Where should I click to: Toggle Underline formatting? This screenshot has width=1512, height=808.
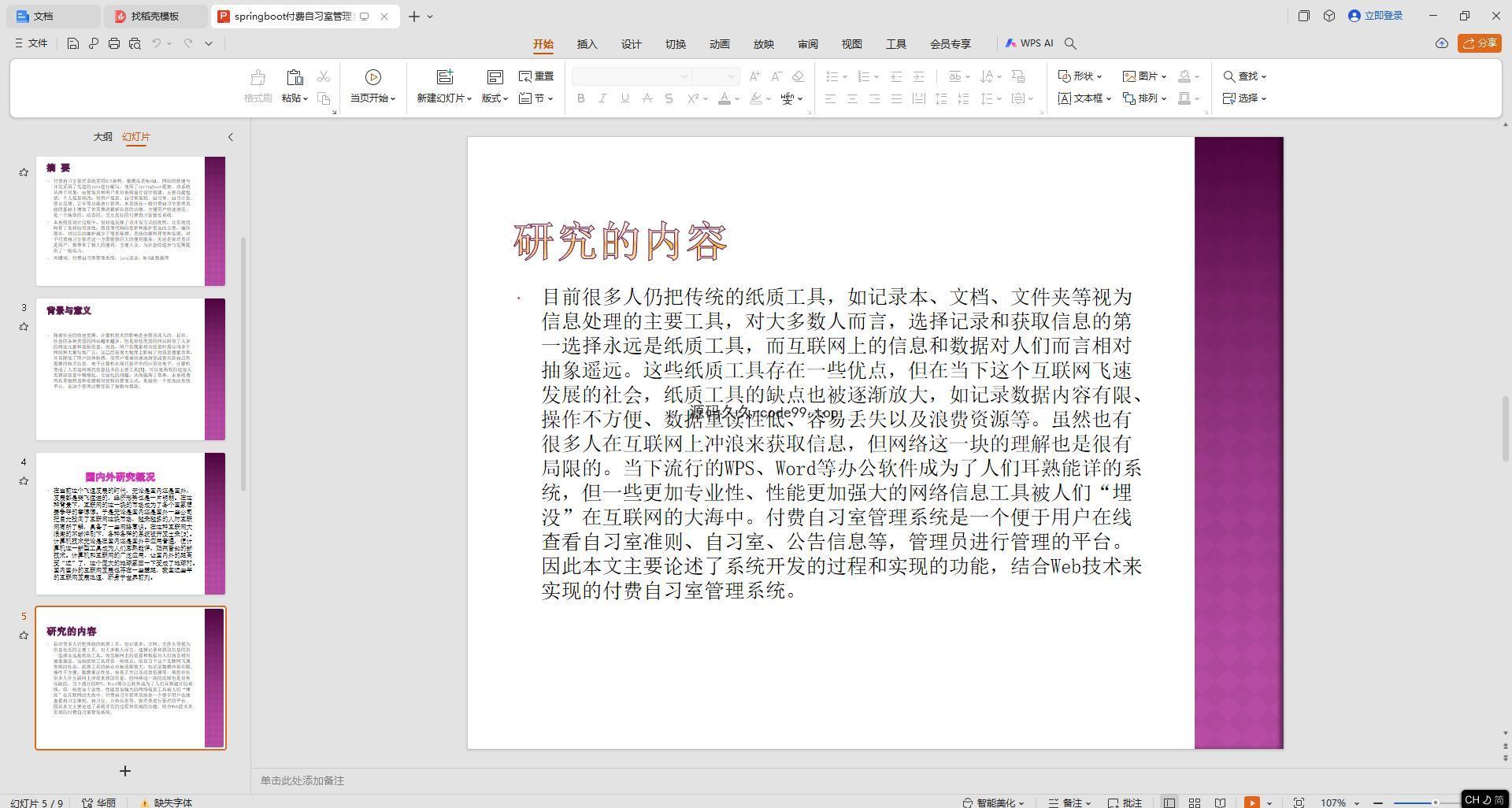point(624,98)
